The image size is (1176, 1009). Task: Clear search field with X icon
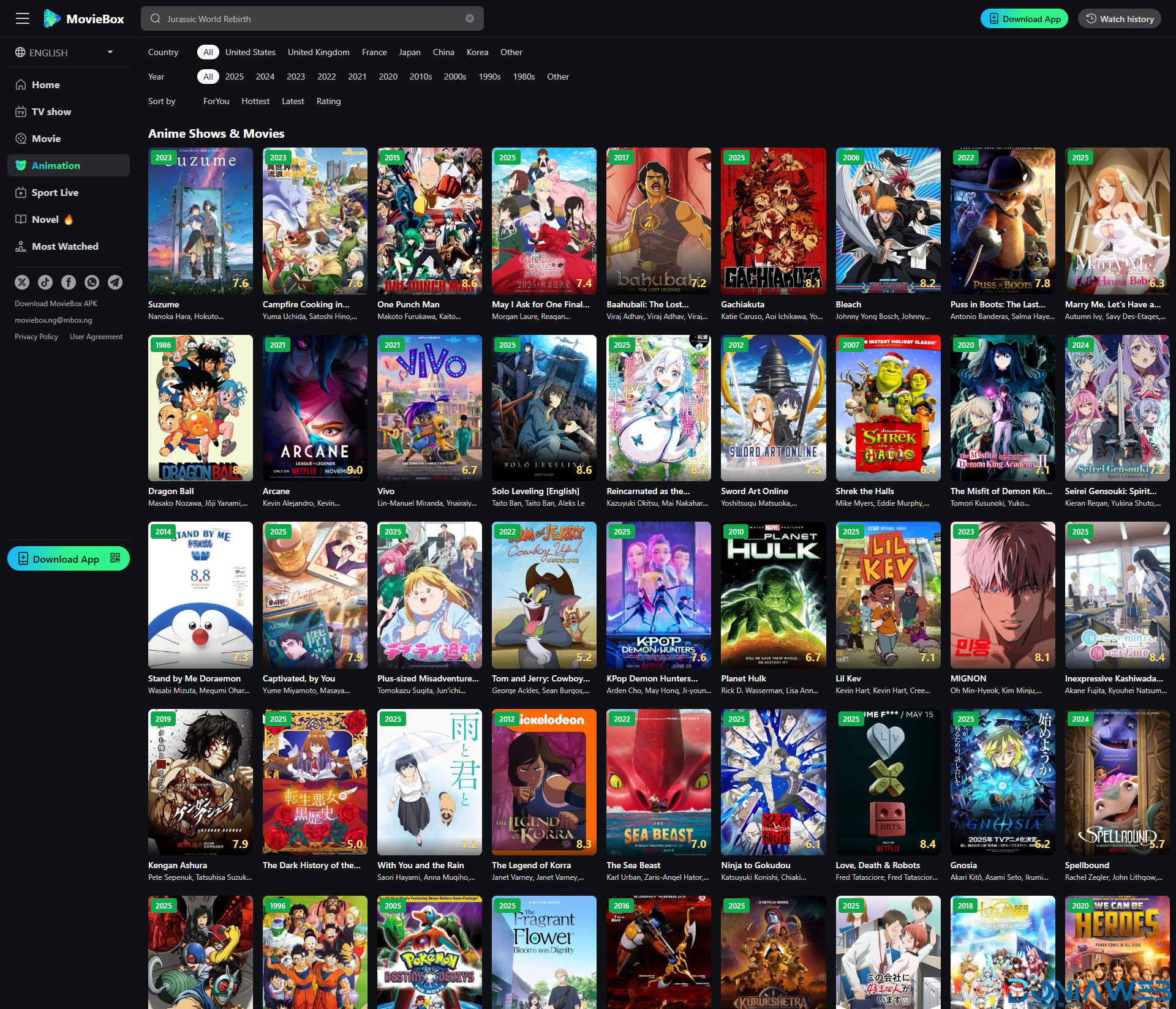[x=470, y=18]
